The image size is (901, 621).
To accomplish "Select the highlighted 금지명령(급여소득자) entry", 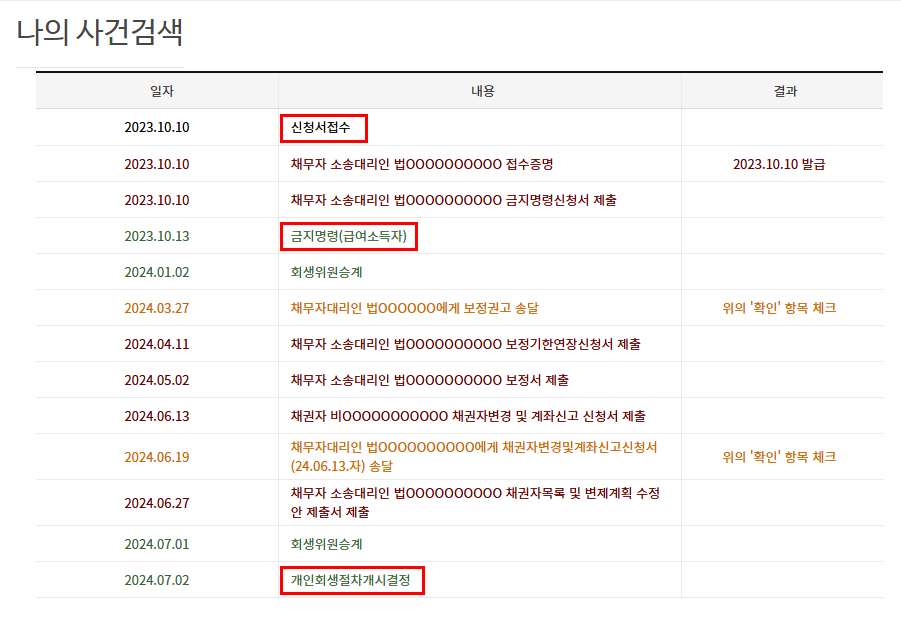I will coord(348,237).
